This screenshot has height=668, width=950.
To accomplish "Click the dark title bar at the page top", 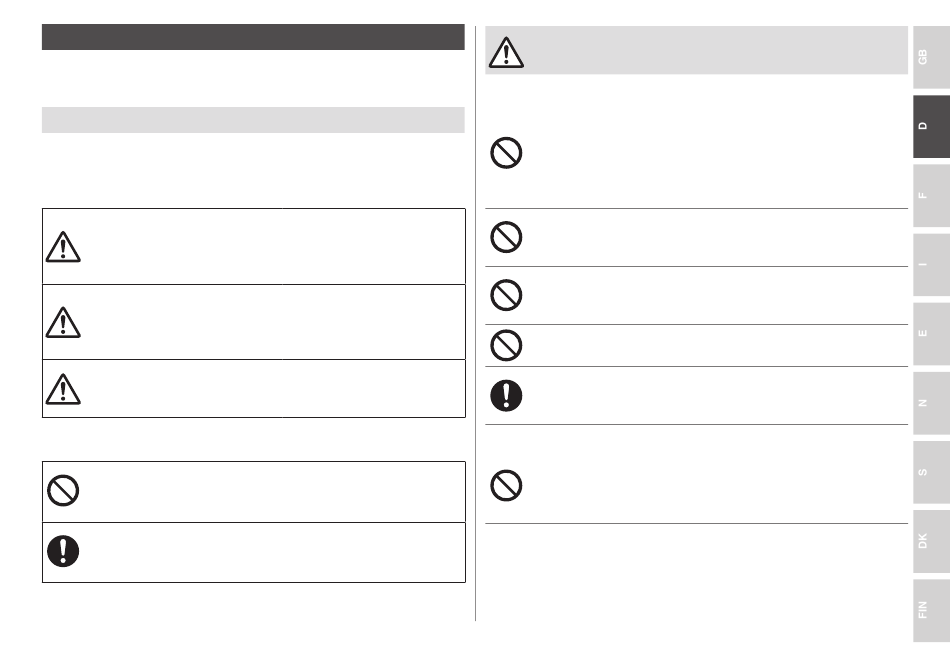I will (253, 37).
